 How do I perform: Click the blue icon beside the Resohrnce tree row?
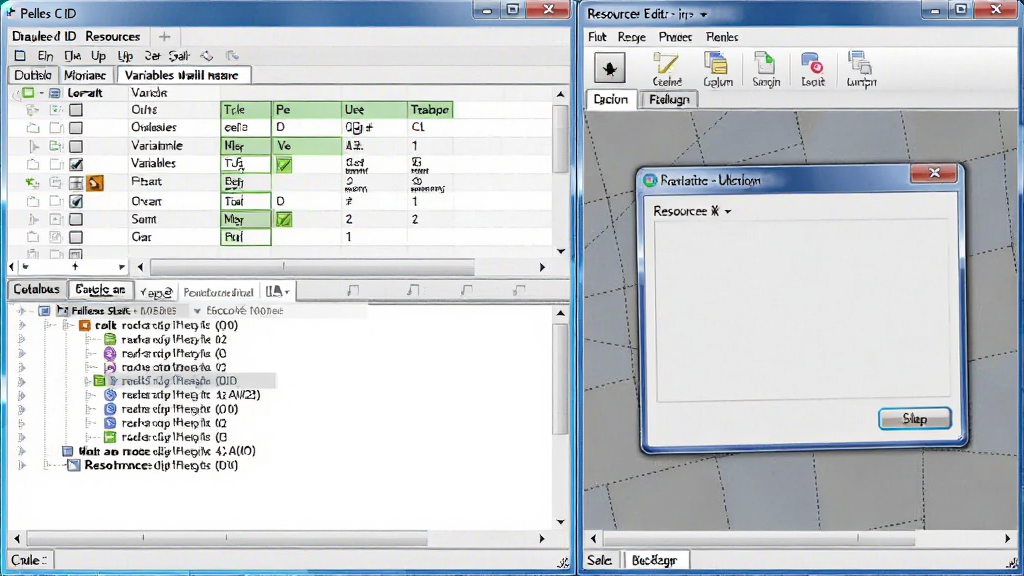pos(74,466)
